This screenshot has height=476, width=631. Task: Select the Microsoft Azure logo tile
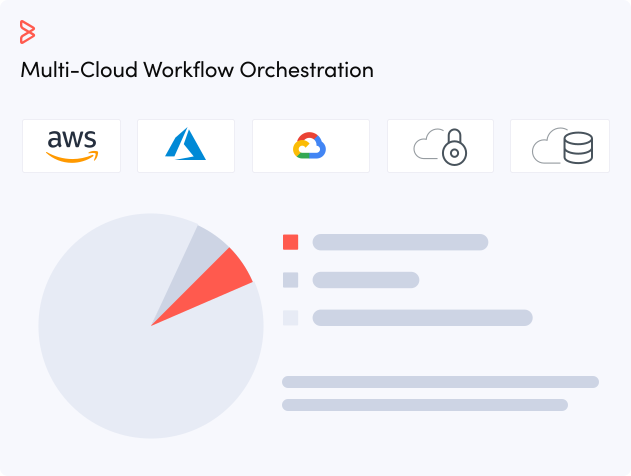186,146
